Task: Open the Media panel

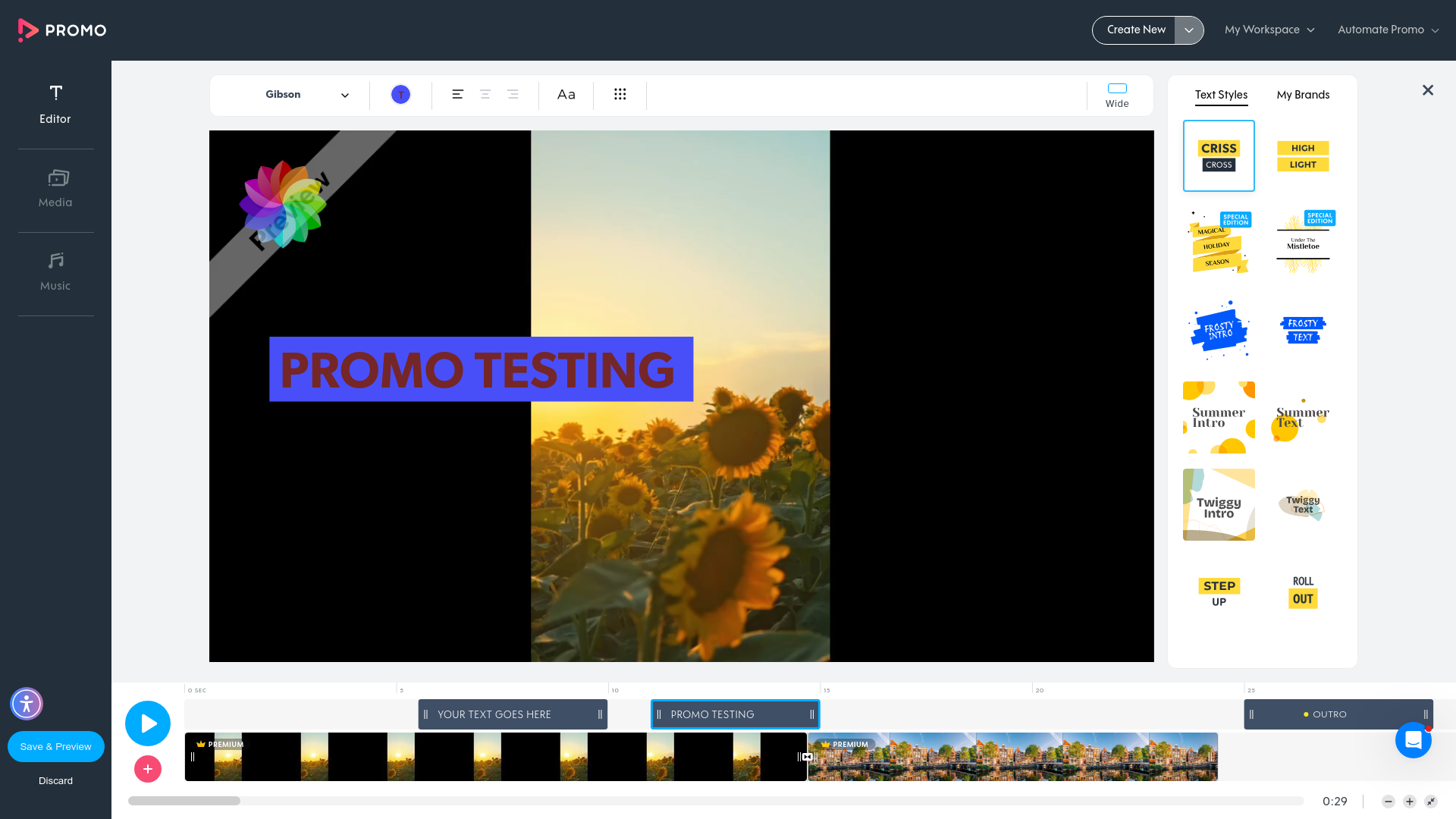Action: pos(55,187)
